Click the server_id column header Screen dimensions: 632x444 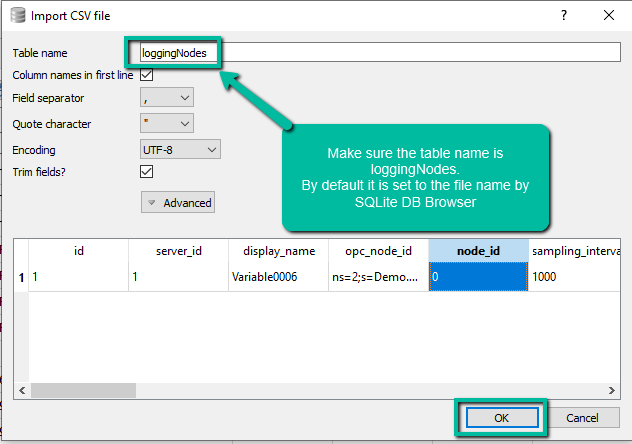178,251
